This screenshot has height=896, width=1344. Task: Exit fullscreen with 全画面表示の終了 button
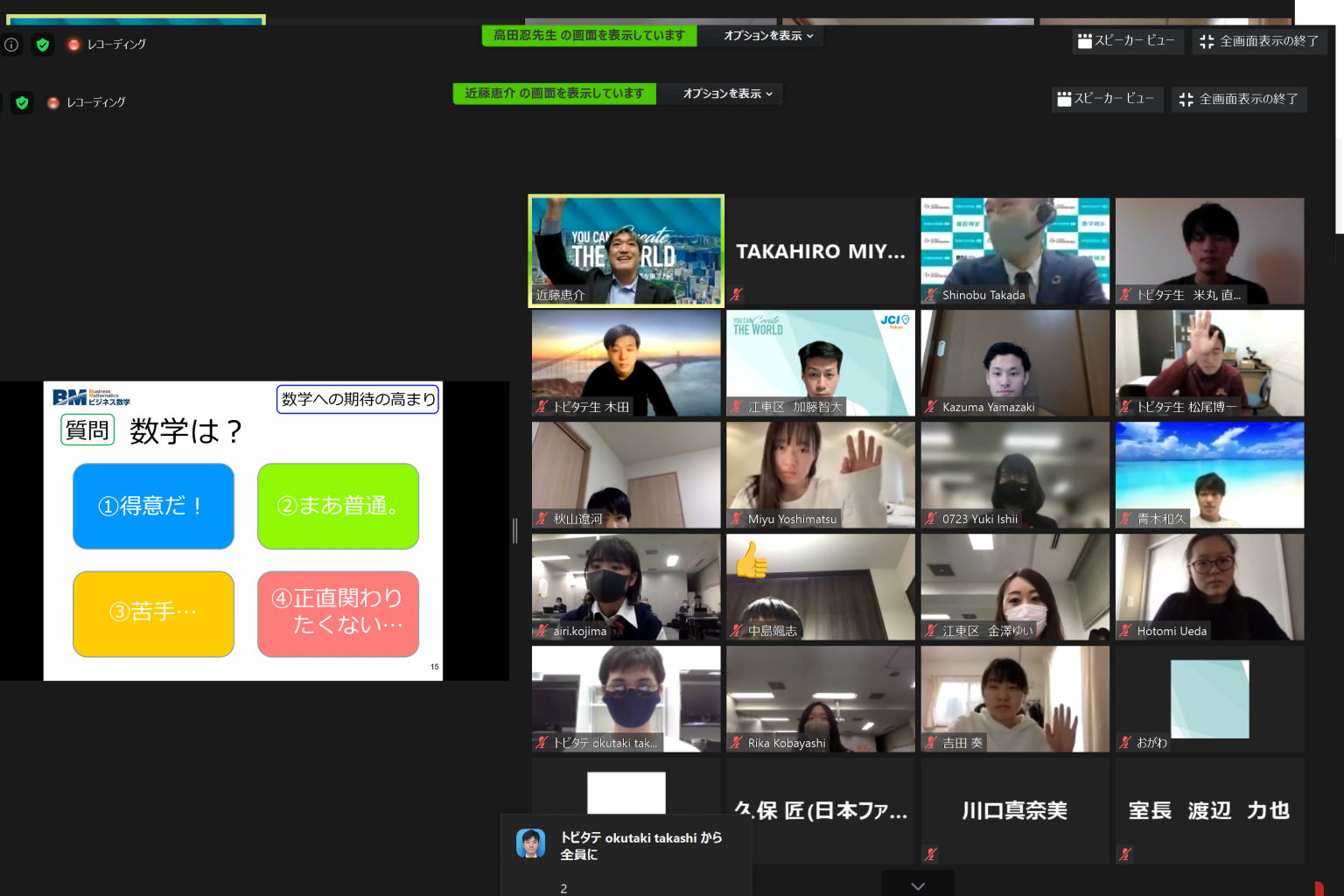[1259, 41]
